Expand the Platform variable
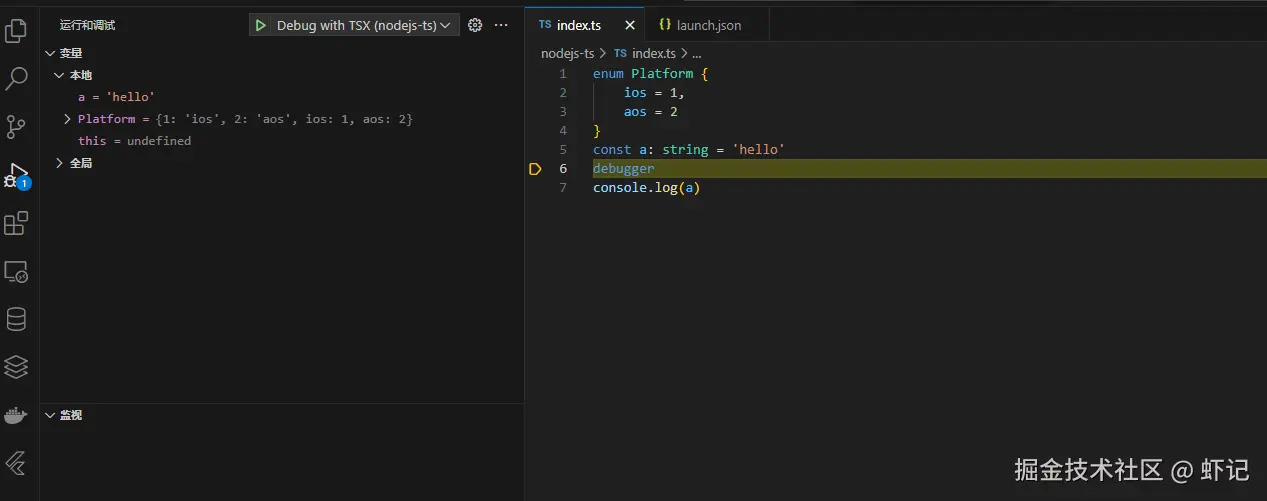Screen dimensions: 1267x501 pyautogui.click(x=67, y=119)
